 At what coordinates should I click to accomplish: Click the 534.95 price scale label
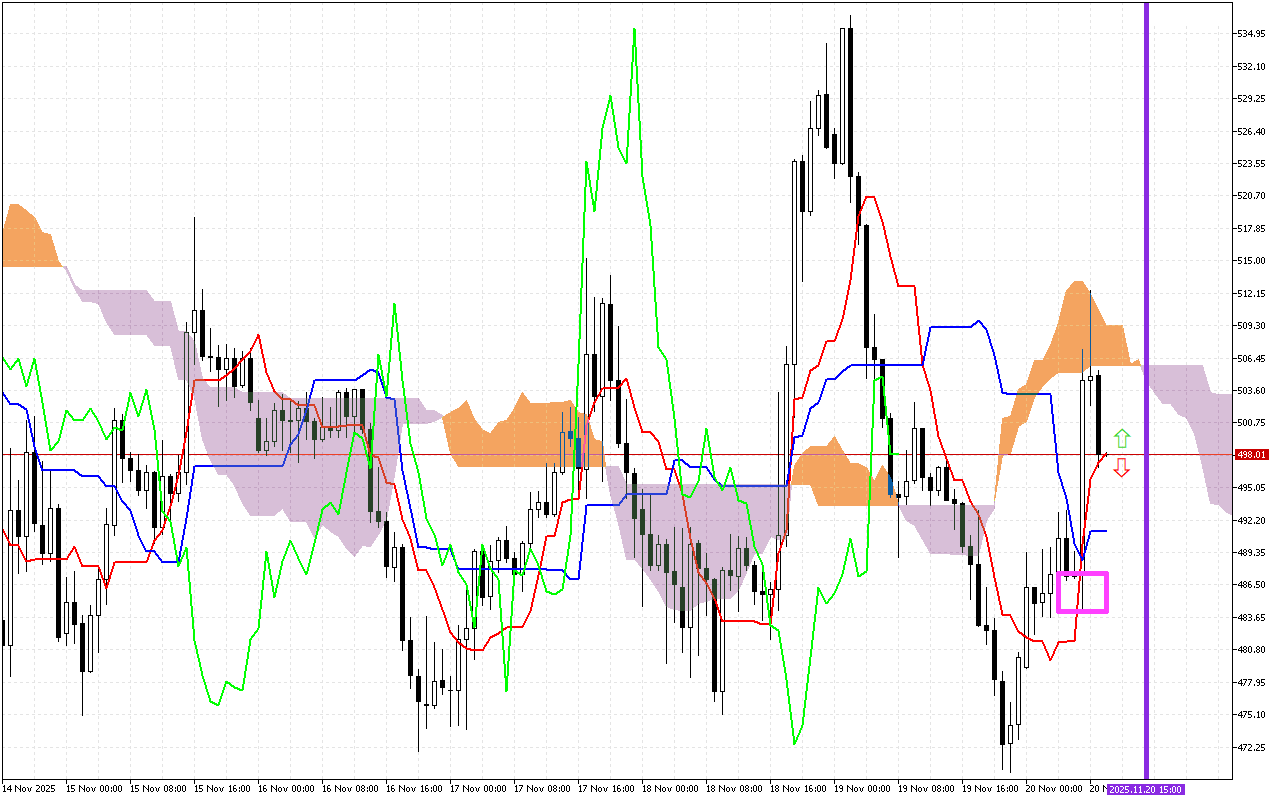(1251, 34)
